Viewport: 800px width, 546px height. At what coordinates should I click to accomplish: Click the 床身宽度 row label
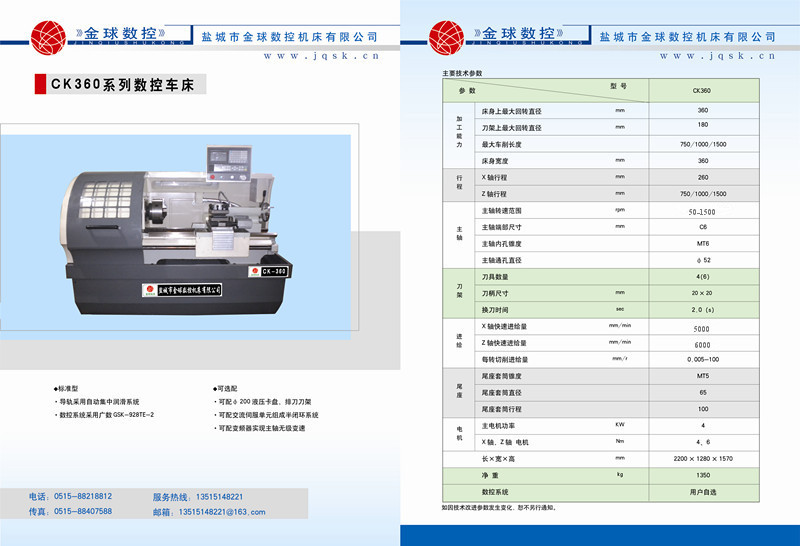pyautogui.click(x=495, y=161)
